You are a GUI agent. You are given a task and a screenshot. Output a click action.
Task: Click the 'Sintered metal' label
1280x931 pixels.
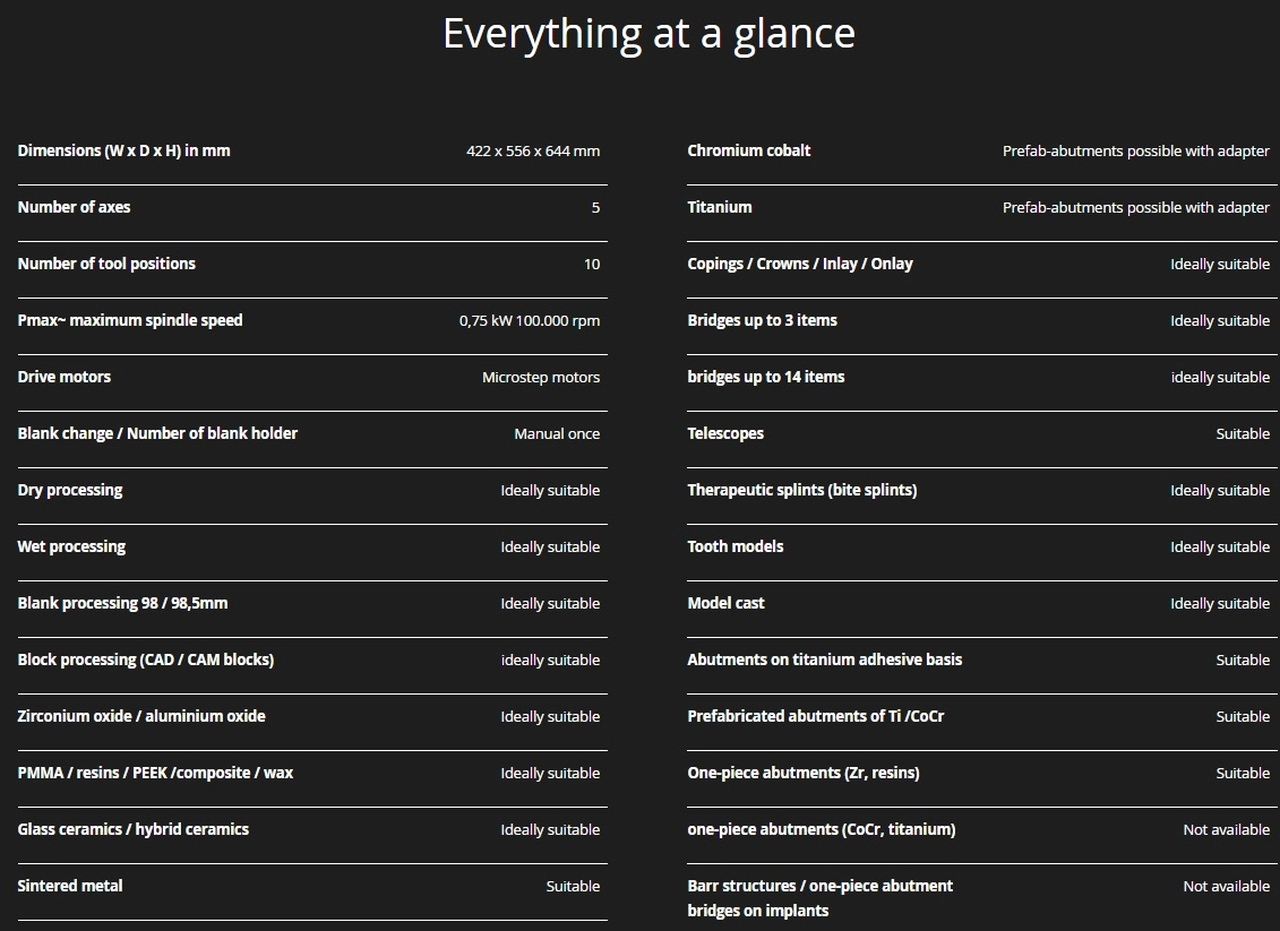pyautogui.click(x=70, y=886)
